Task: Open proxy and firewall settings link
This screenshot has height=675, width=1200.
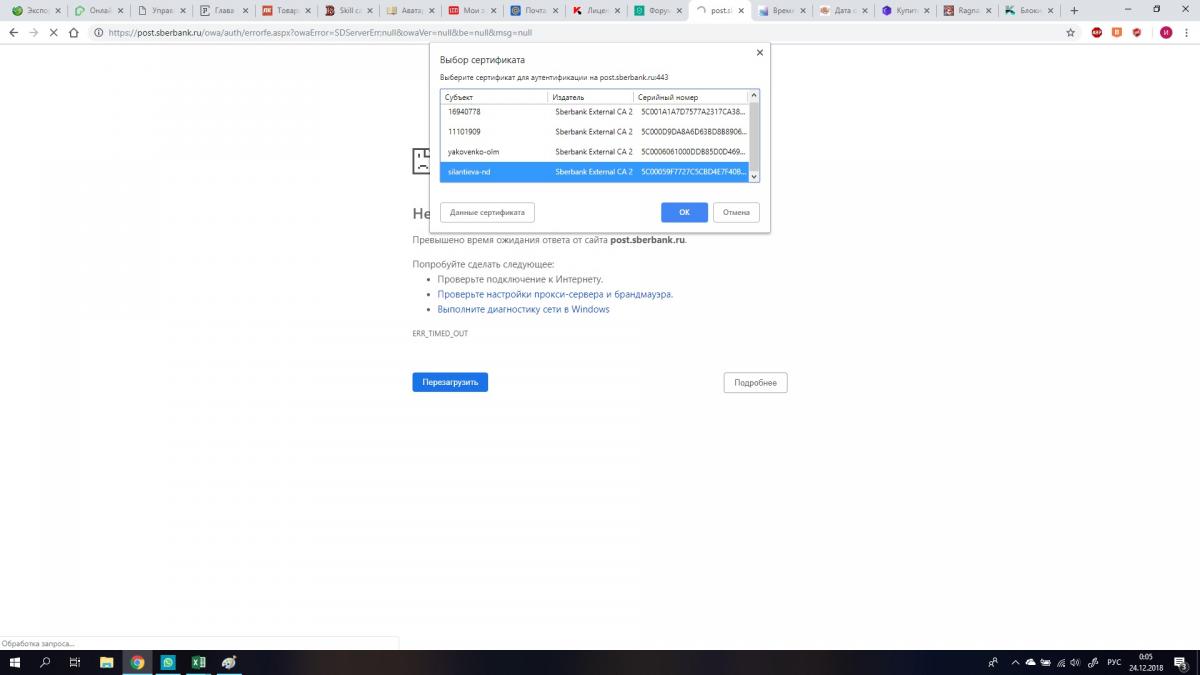Action: click(555, 294)
